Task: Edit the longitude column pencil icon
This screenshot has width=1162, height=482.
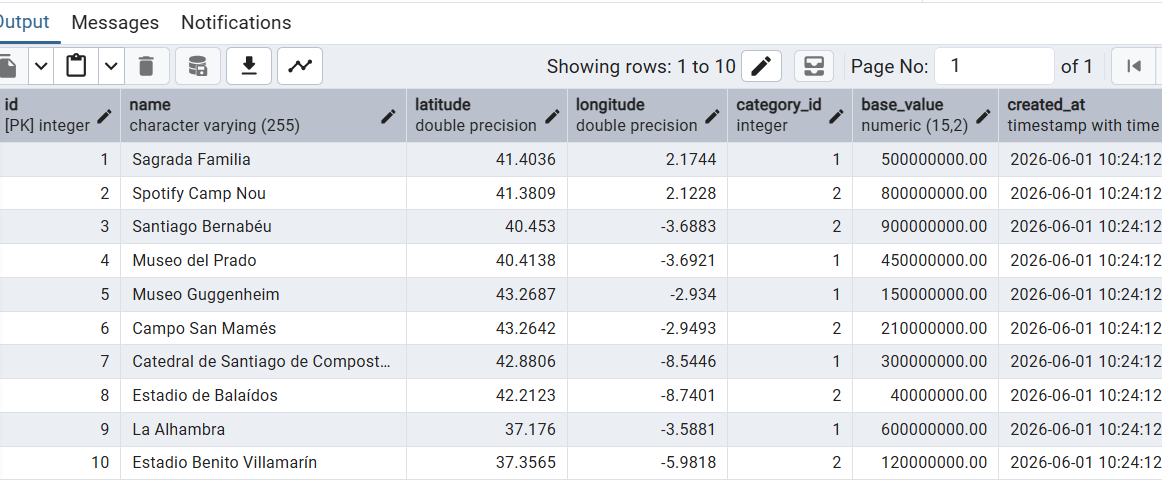Action: pyautogui.click(x=712, y=116)
